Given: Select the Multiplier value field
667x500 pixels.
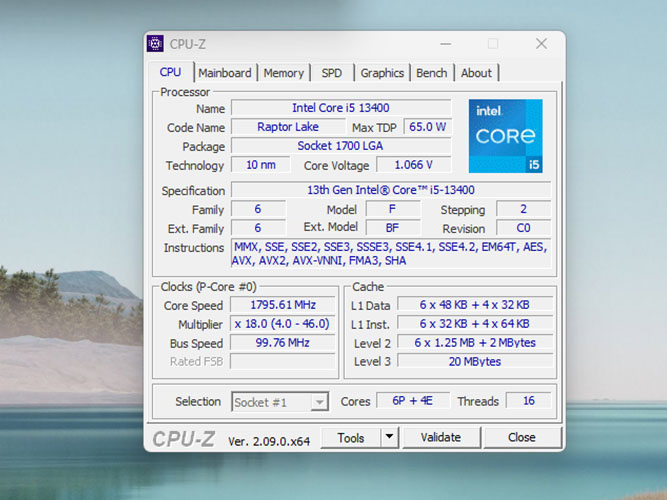Looking at the screenshot, I should (284, 324).
